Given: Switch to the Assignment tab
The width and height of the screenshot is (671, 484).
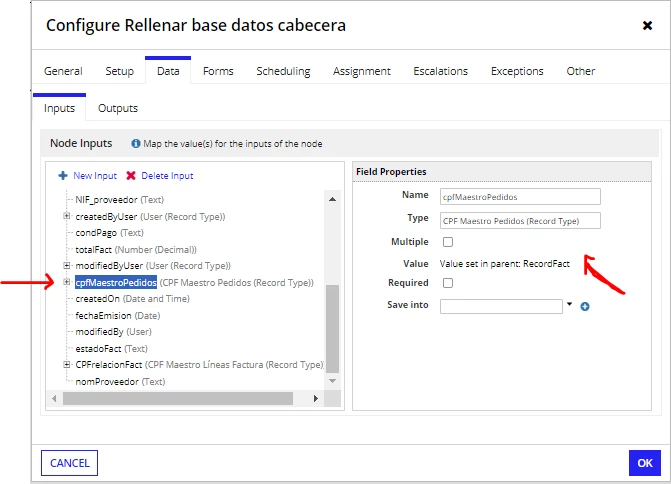Looking at the screenshot, I should 362,71.
